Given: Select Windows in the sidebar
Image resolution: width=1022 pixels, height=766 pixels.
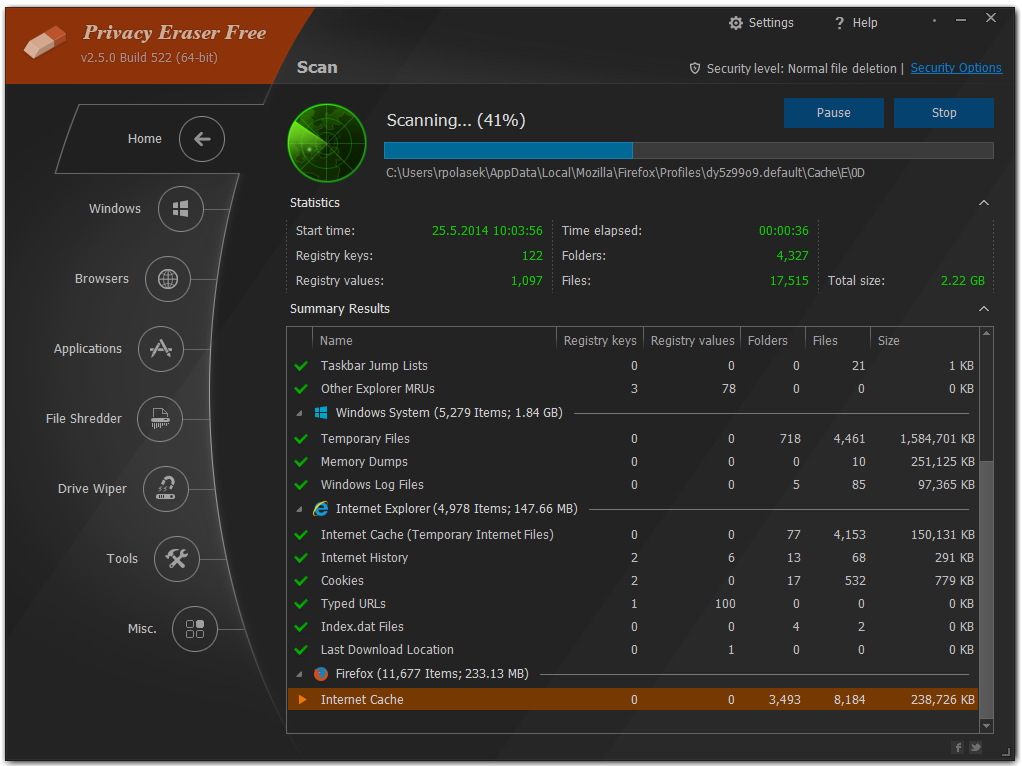Looking at the screenshot, I should coord(115,209).
